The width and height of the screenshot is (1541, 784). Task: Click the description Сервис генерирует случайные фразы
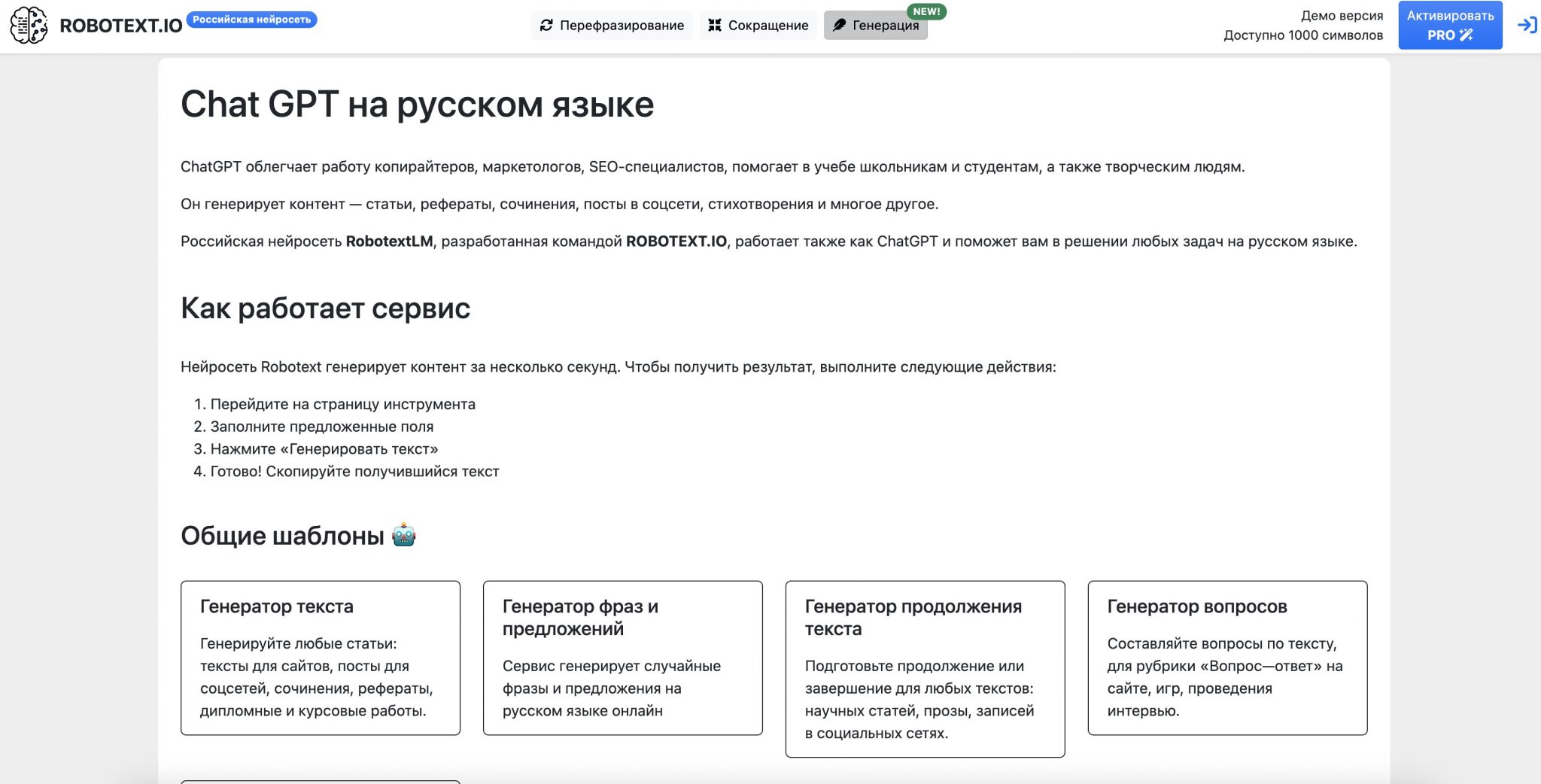[612, 688]
